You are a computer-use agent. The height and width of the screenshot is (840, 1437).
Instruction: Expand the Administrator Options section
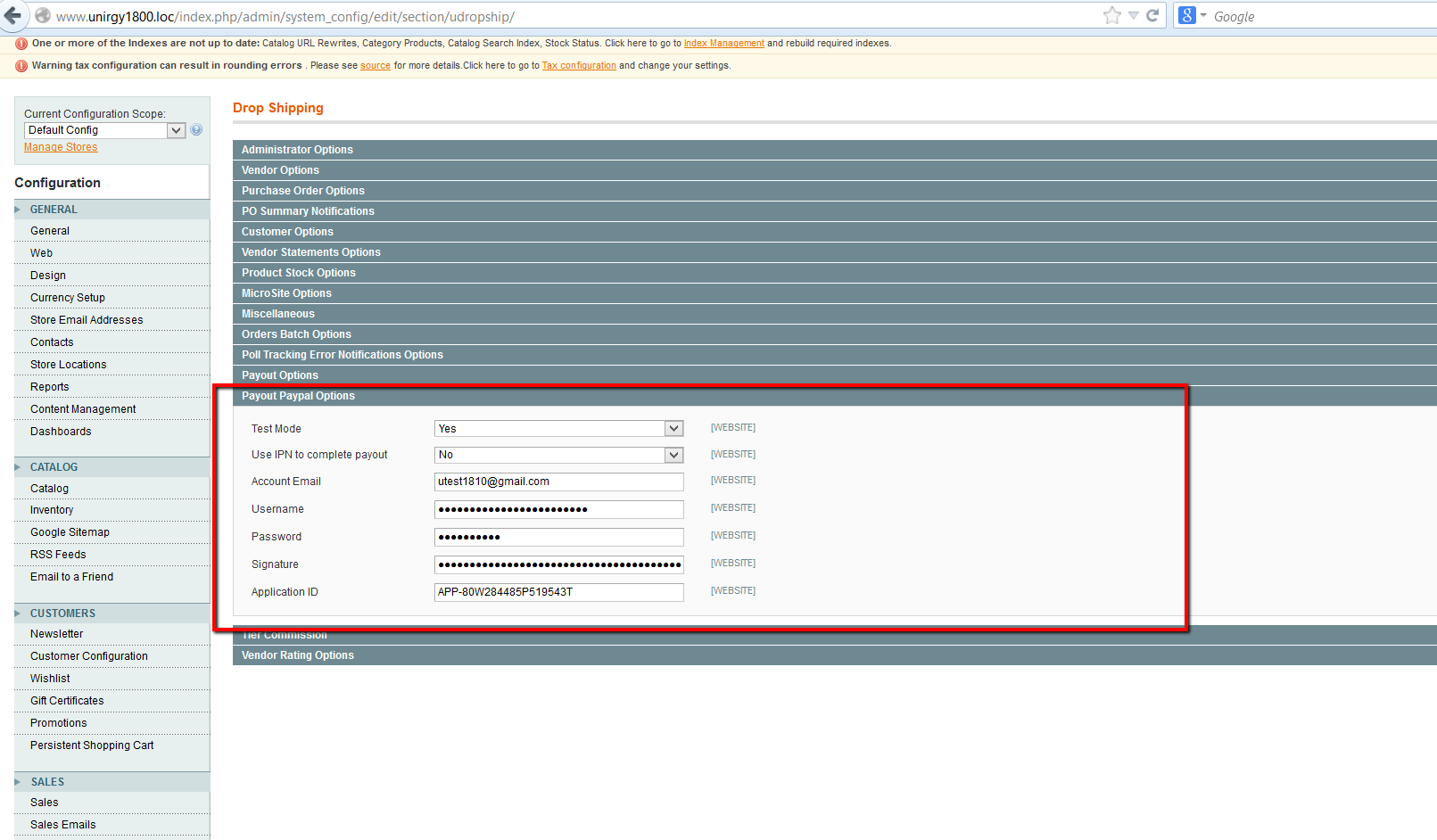pyautogui.click(x=835, y=150)
